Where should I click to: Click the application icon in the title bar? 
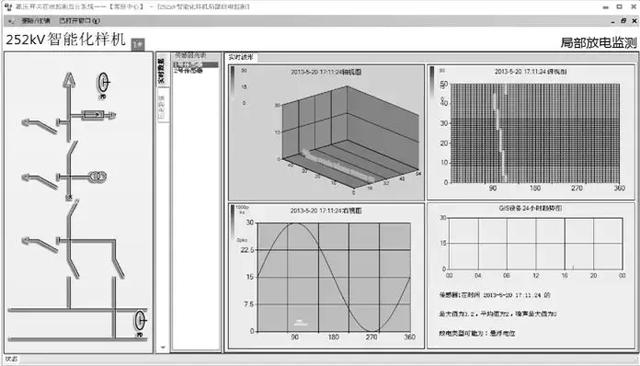8,7
